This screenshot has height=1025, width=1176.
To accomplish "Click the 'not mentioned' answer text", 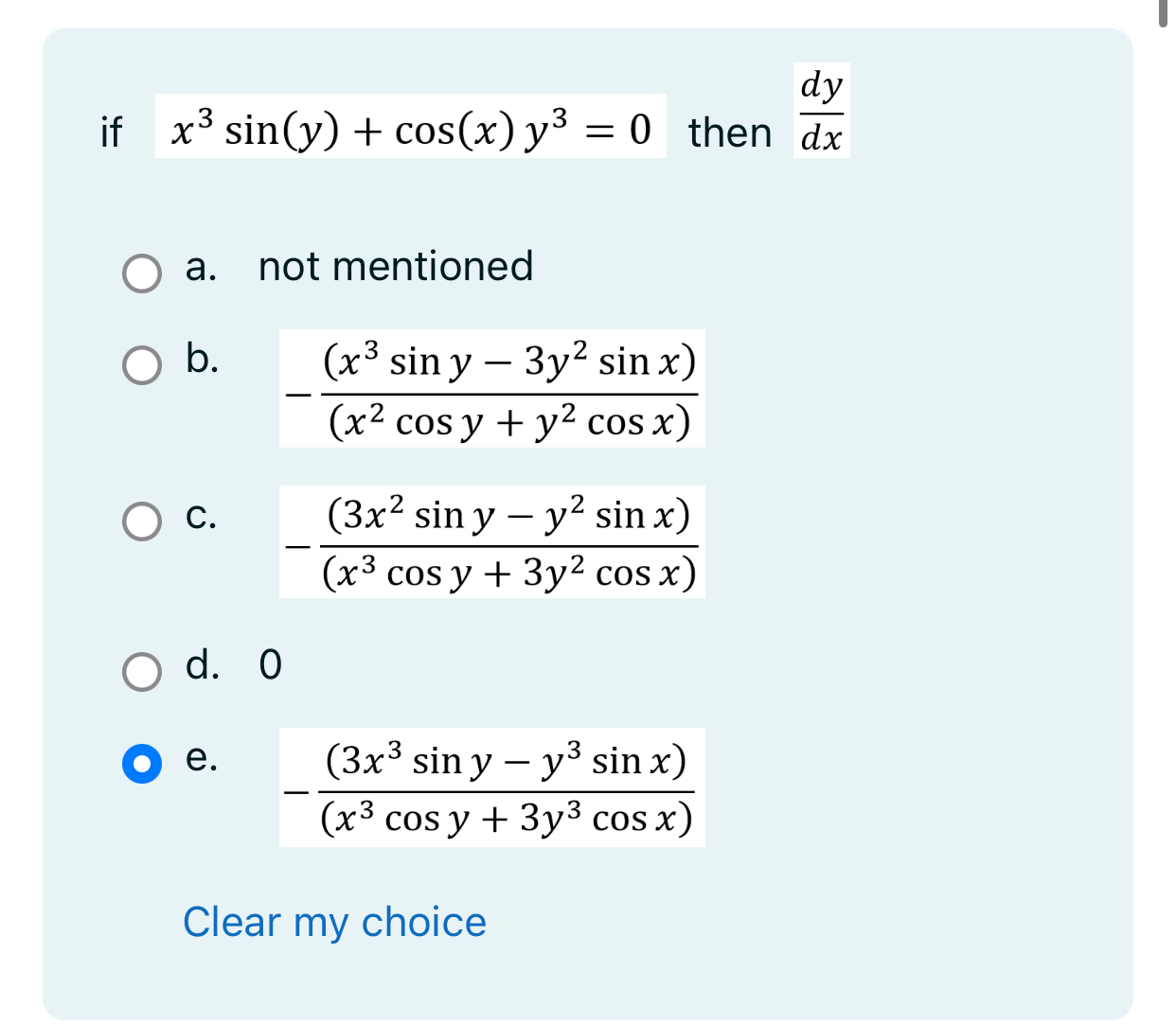I will coord(396,267).
